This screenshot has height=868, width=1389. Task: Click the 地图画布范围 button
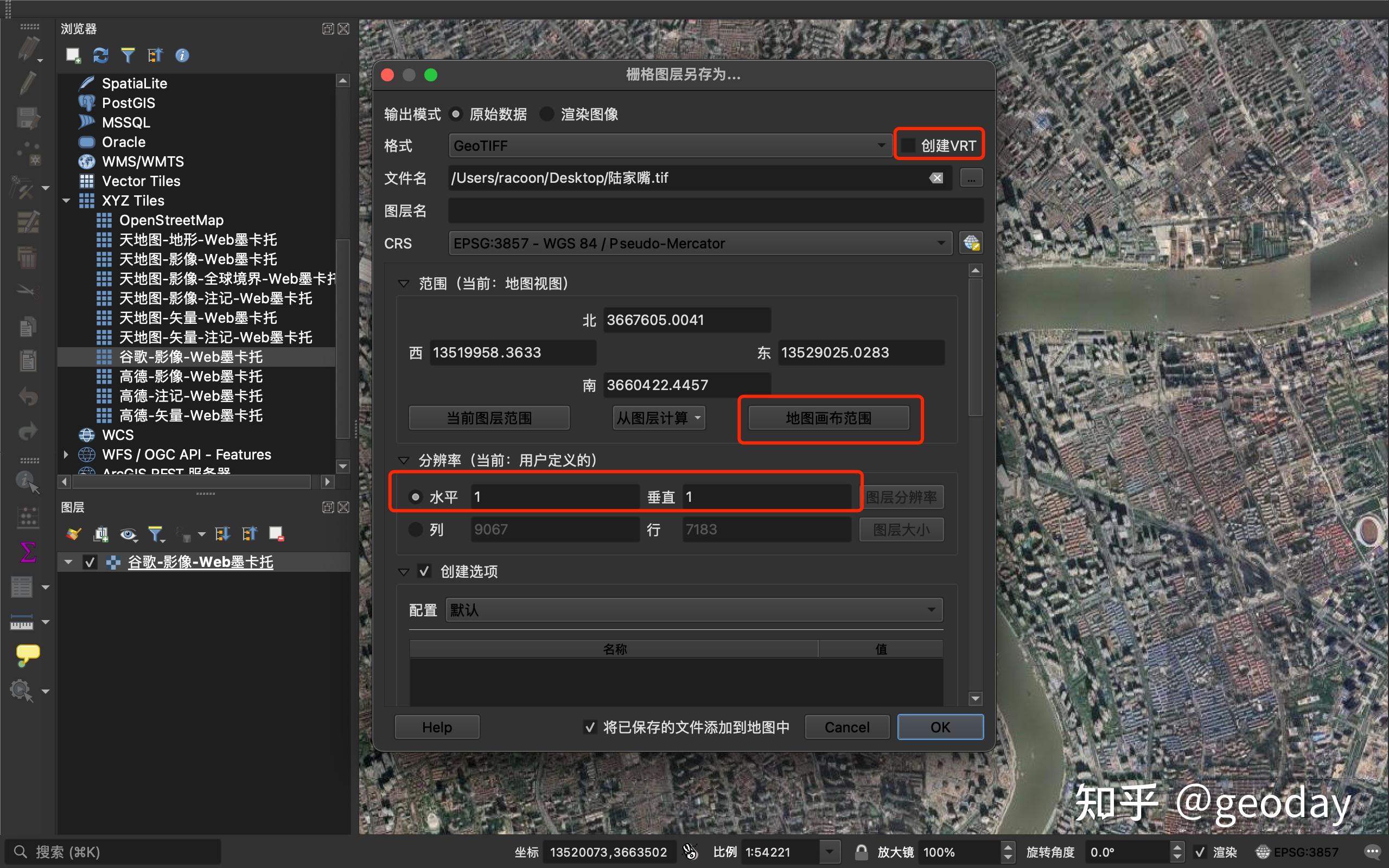click(830, 417)
